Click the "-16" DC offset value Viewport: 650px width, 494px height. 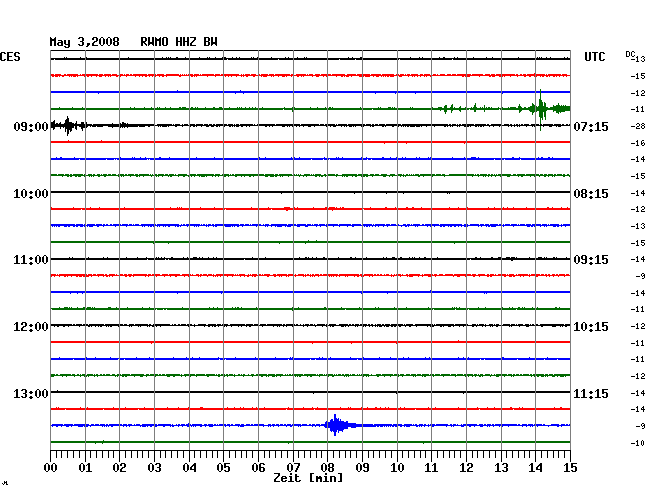(x=638, y=143)
